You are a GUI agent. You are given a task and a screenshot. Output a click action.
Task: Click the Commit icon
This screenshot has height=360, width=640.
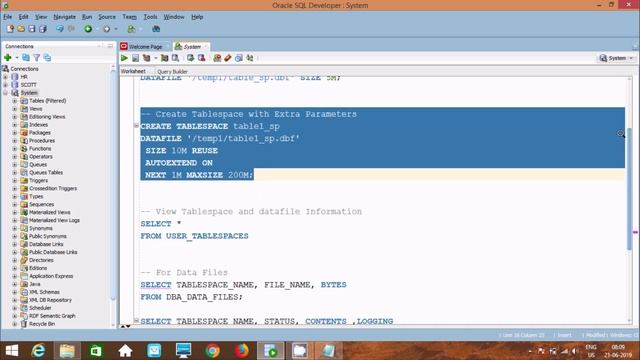[x=190, y=58]
